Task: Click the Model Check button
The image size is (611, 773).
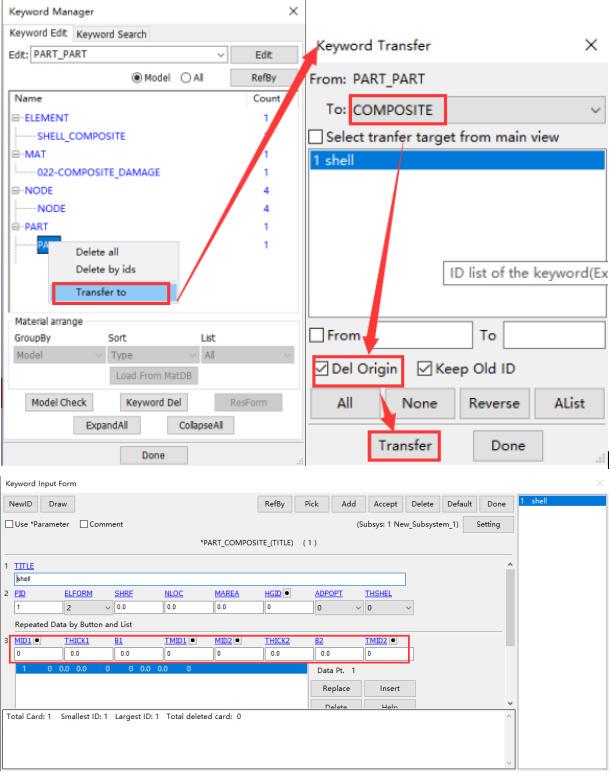Action: (x=58, y=402)
